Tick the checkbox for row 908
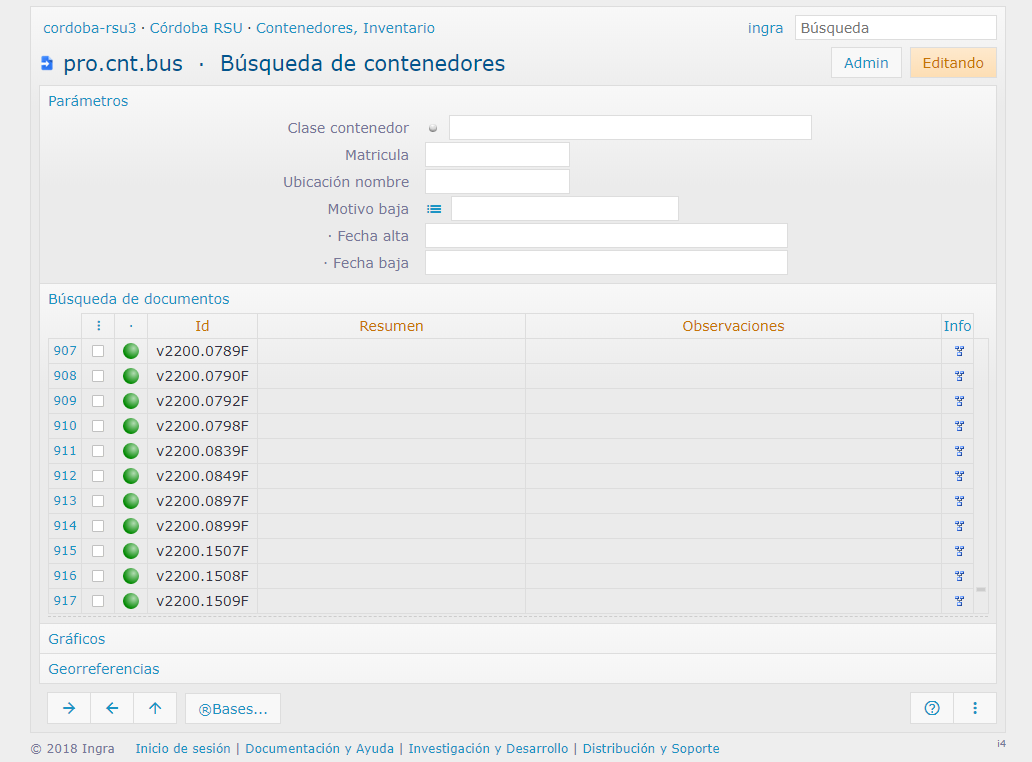This screenshot has height=762, width=1032. click(98, 376)
